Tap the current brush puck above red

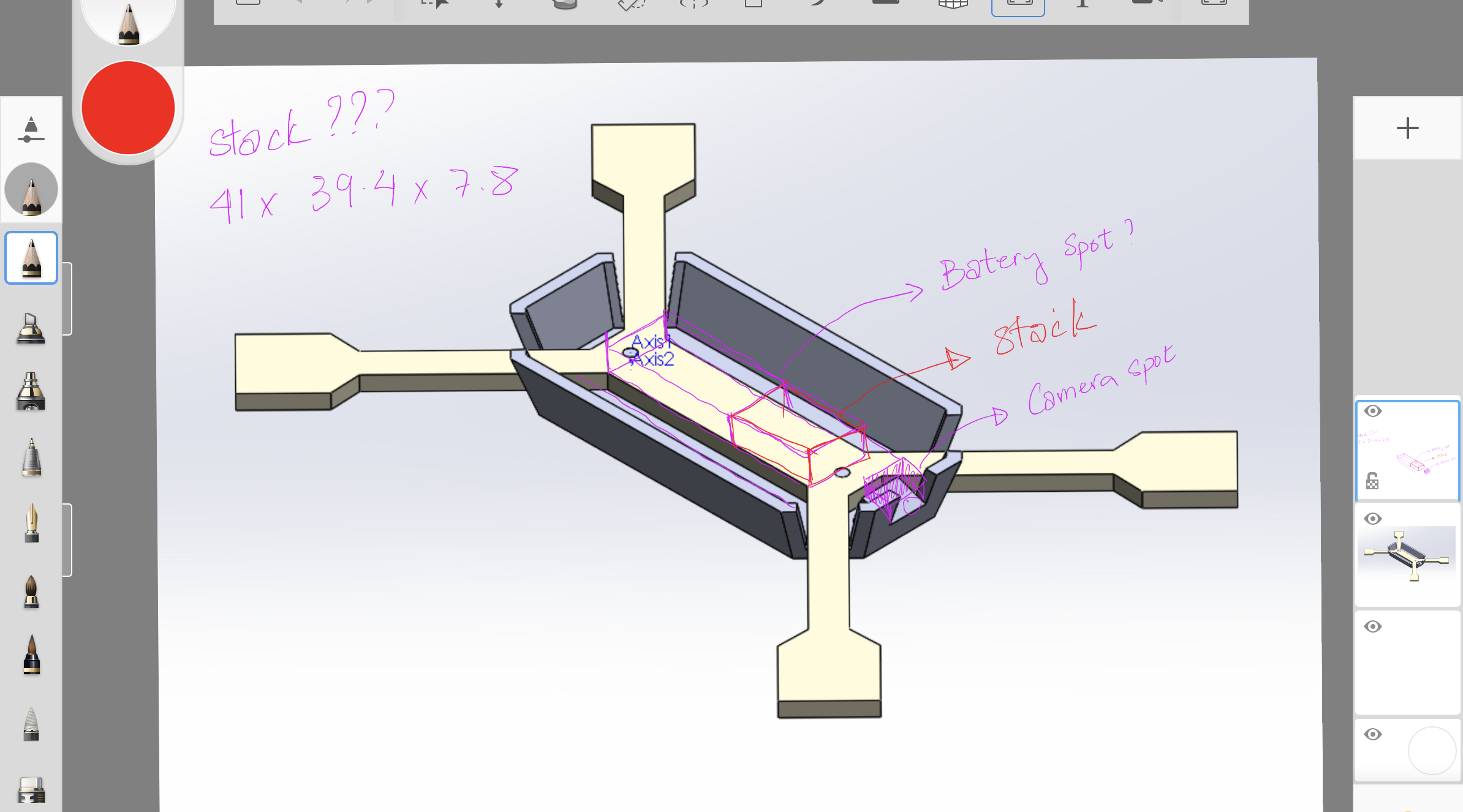pyautogui.click(x=128, y=21)
